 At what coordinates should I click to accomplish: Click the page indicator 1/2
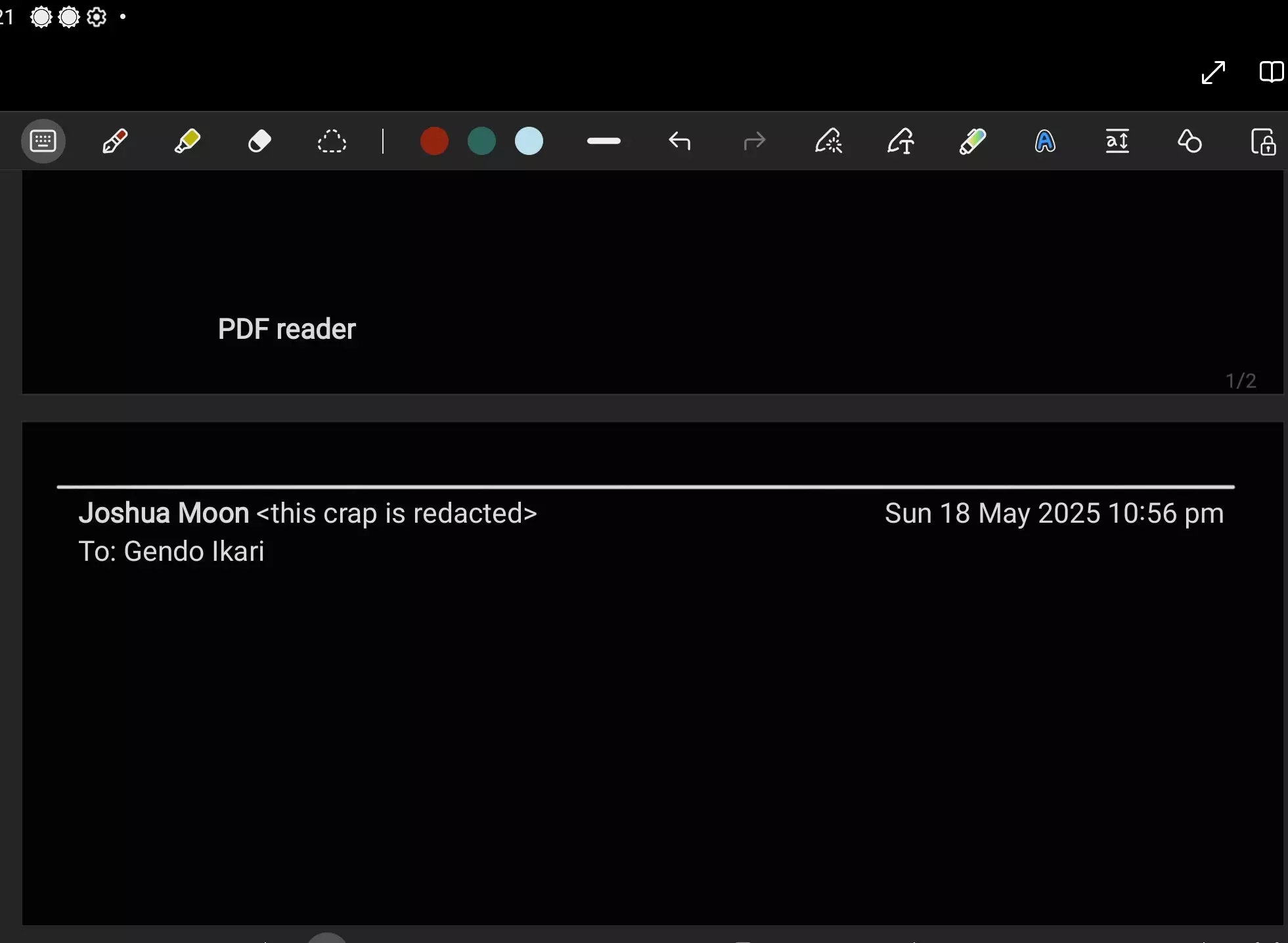click(x=1241, y=381)
